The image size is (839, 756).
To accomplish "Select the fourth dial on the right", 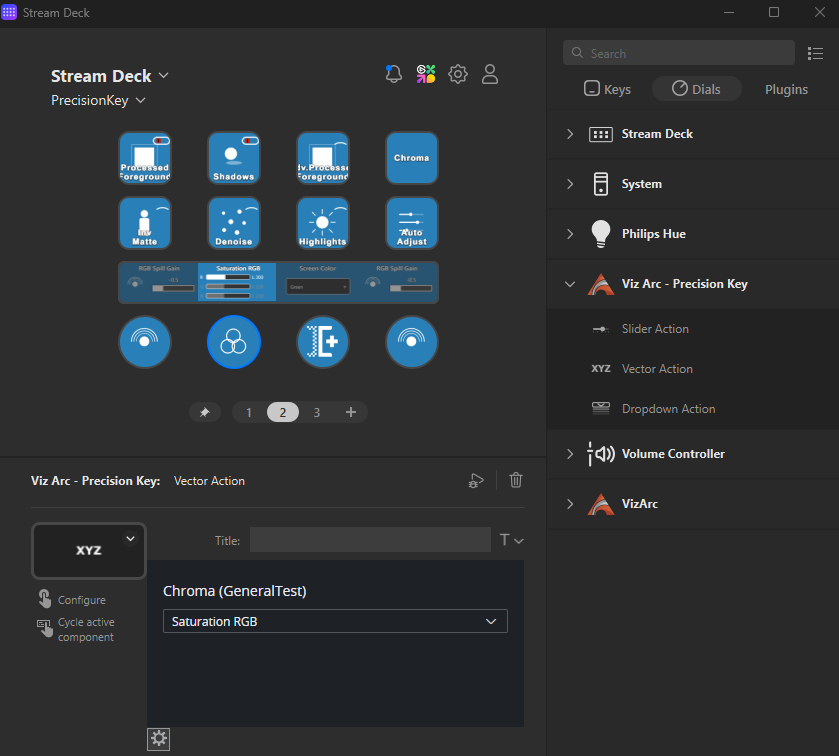I will (411, 342).
